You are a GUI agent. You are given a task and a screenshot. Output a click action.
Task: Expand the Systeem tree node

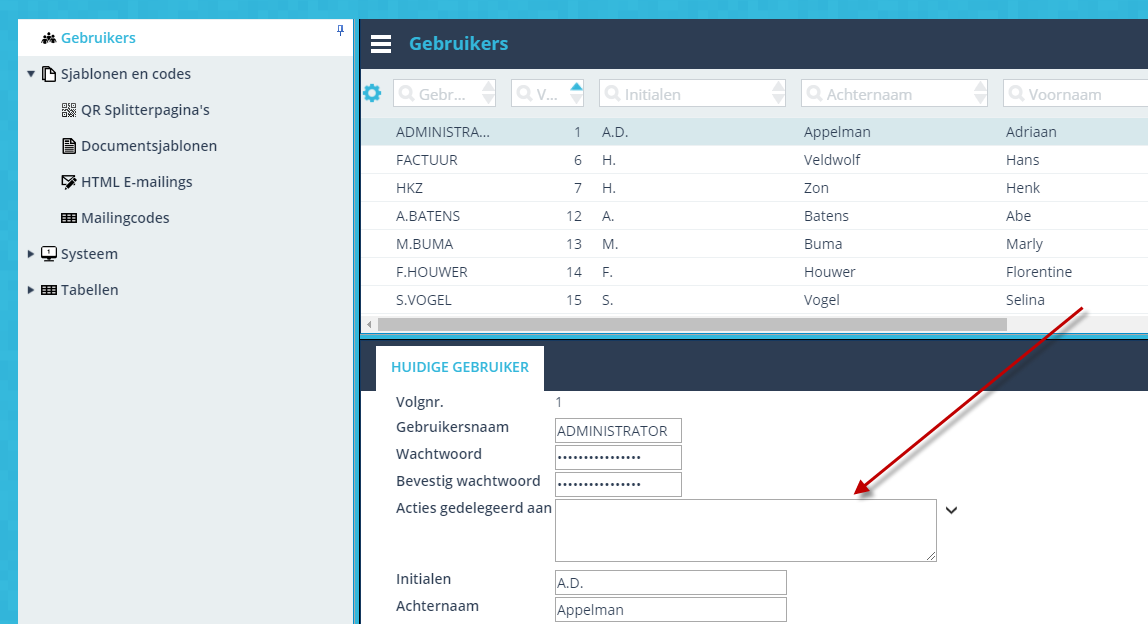(30, 253)
